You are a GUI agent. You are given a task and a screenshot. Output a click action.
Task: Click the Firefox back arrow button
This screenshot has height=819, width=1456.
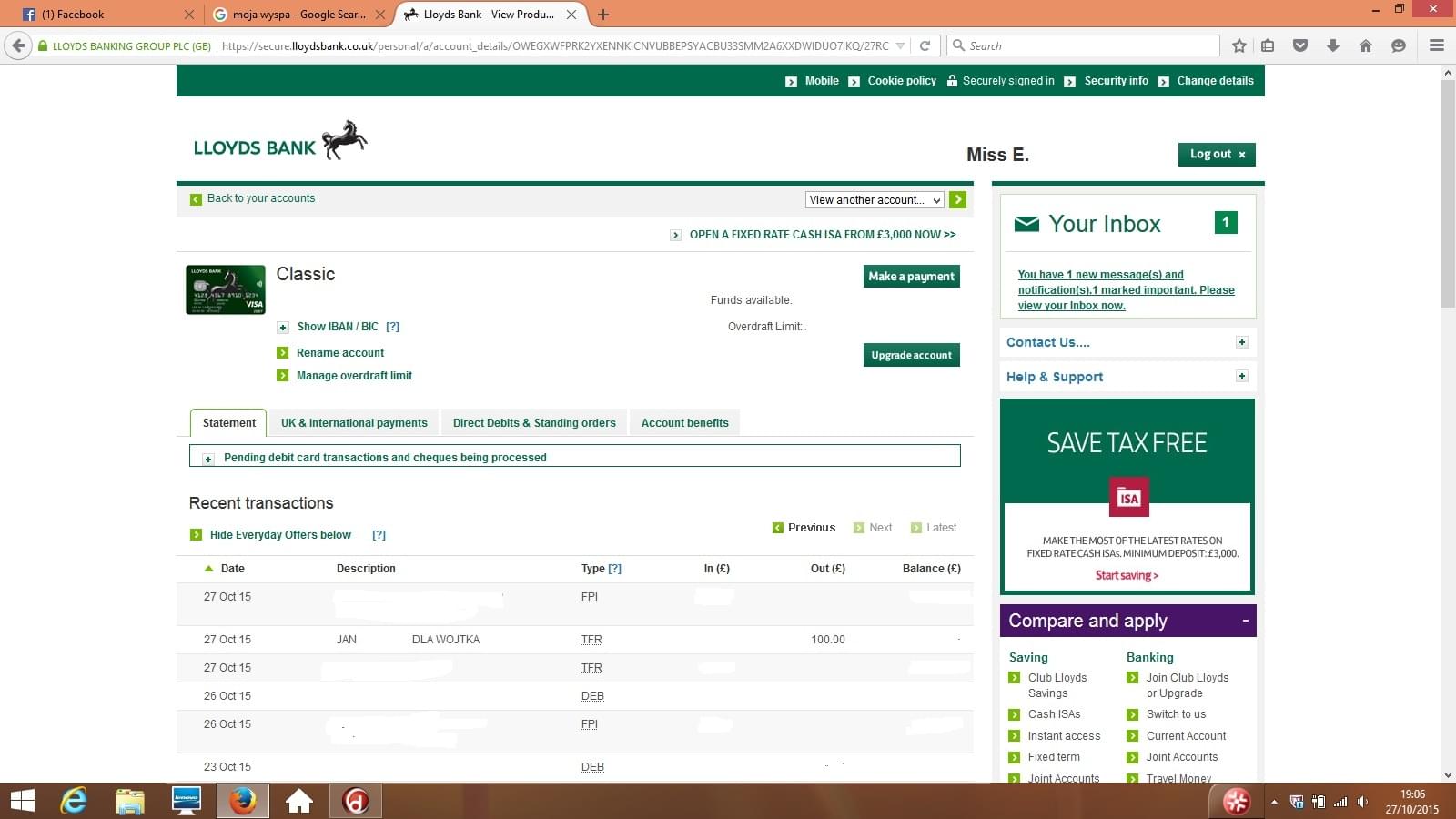tap(18, 45)
